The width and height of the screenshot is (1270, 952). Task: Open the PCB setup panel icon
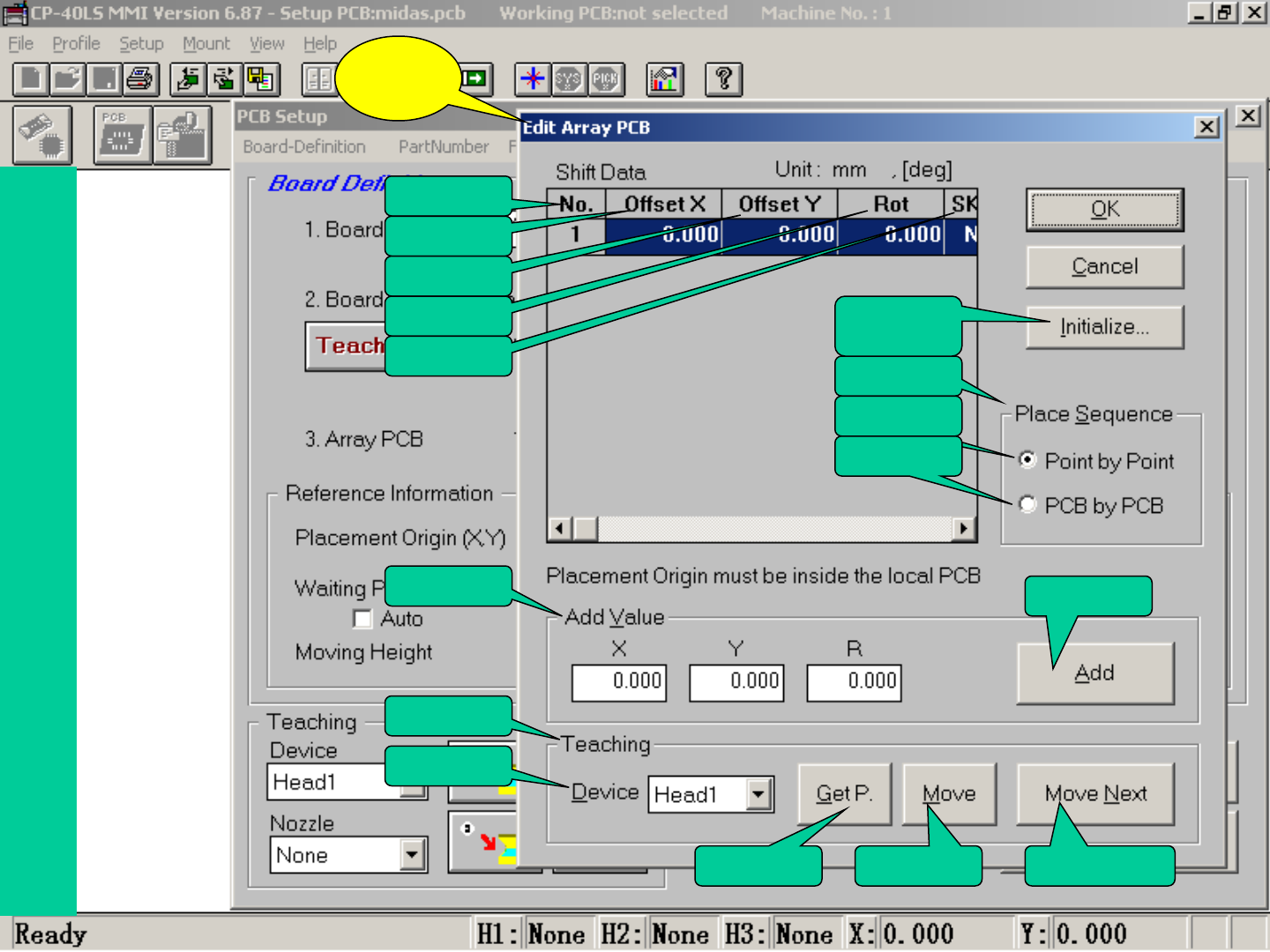click(x=122, y=136)
